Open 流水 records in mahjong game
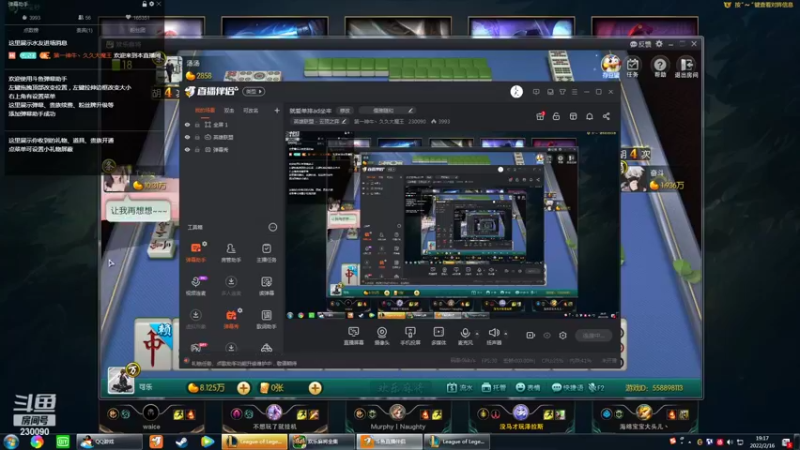Screen dimensions: 800x450 tap(460, 388)
